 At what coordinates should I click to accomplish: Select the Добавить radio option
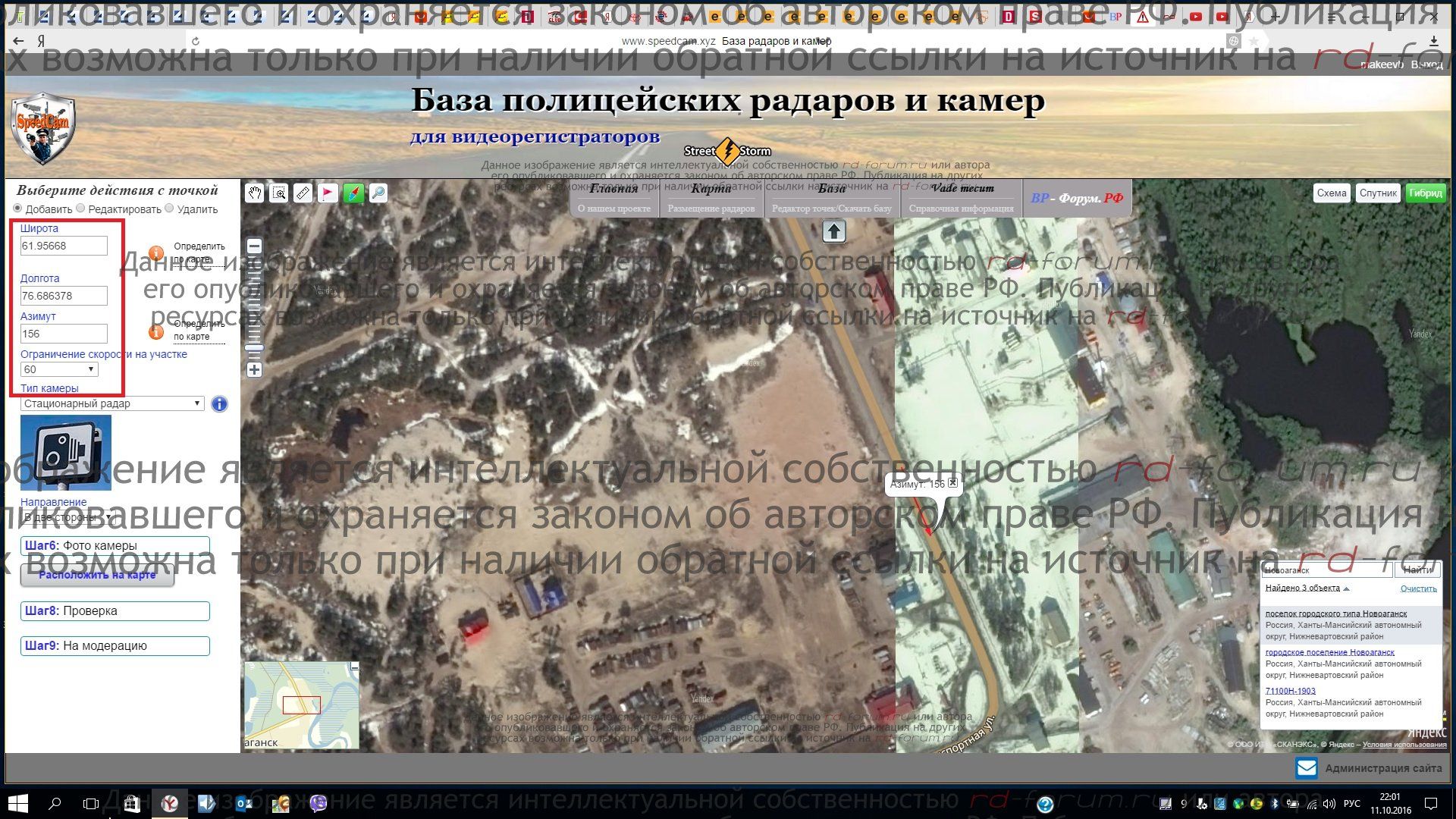[x=18, y=209]
